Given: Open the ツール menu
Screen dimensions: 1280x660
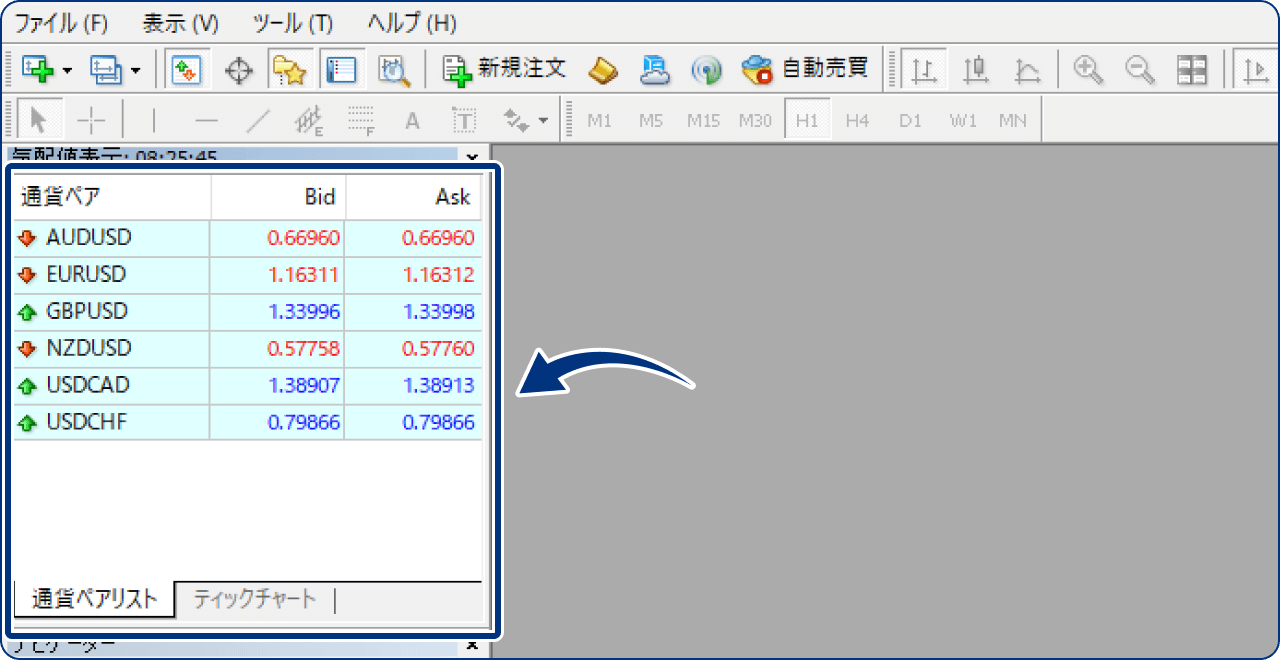Looking at the screenshot, I should (295, 22).
